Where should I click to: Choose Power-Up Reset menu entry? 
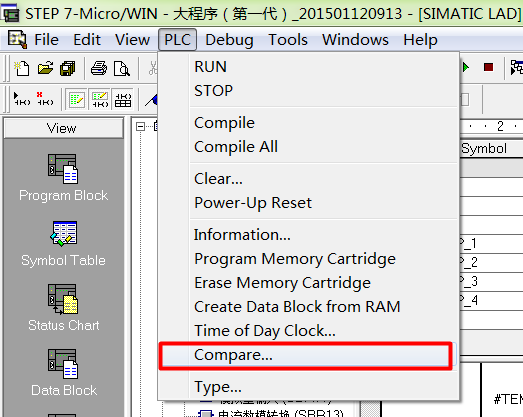pos(253,203)
